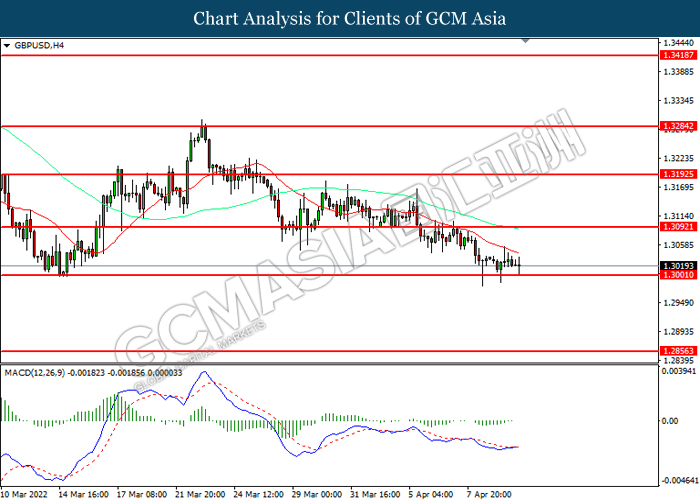Click the 29 Mar 00:00 time label
The width and height of the screenshot is (700, 500).
[x=317, y=494]
